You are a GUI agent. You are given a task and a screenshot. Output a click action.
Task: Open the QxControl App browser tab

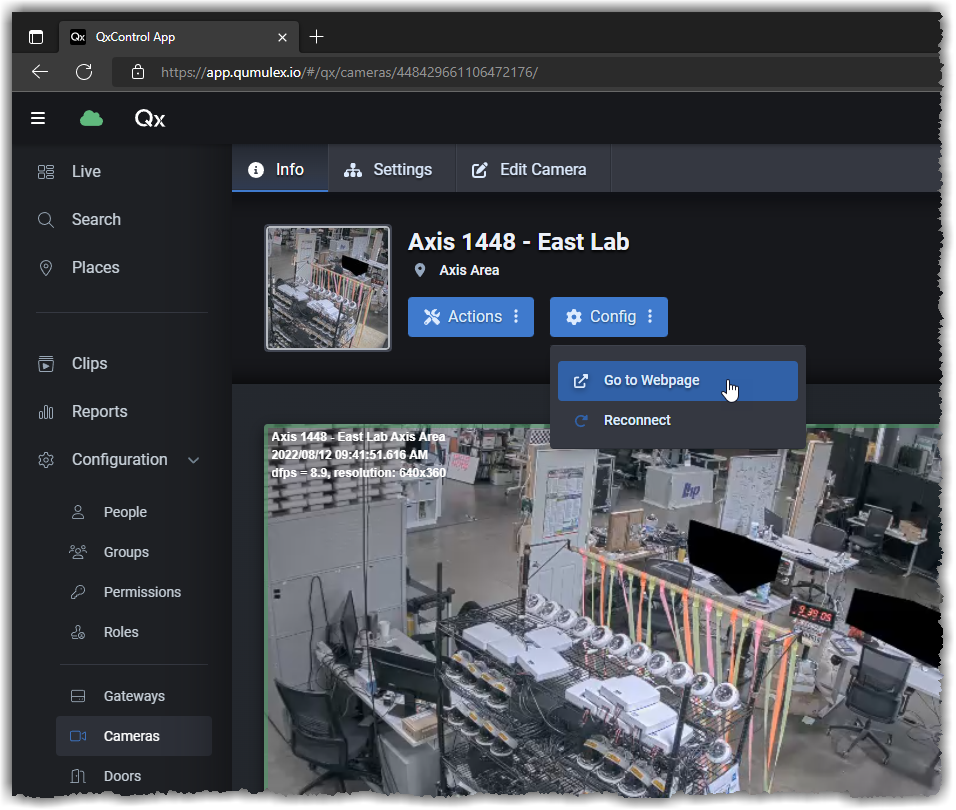tap(179, 37)
